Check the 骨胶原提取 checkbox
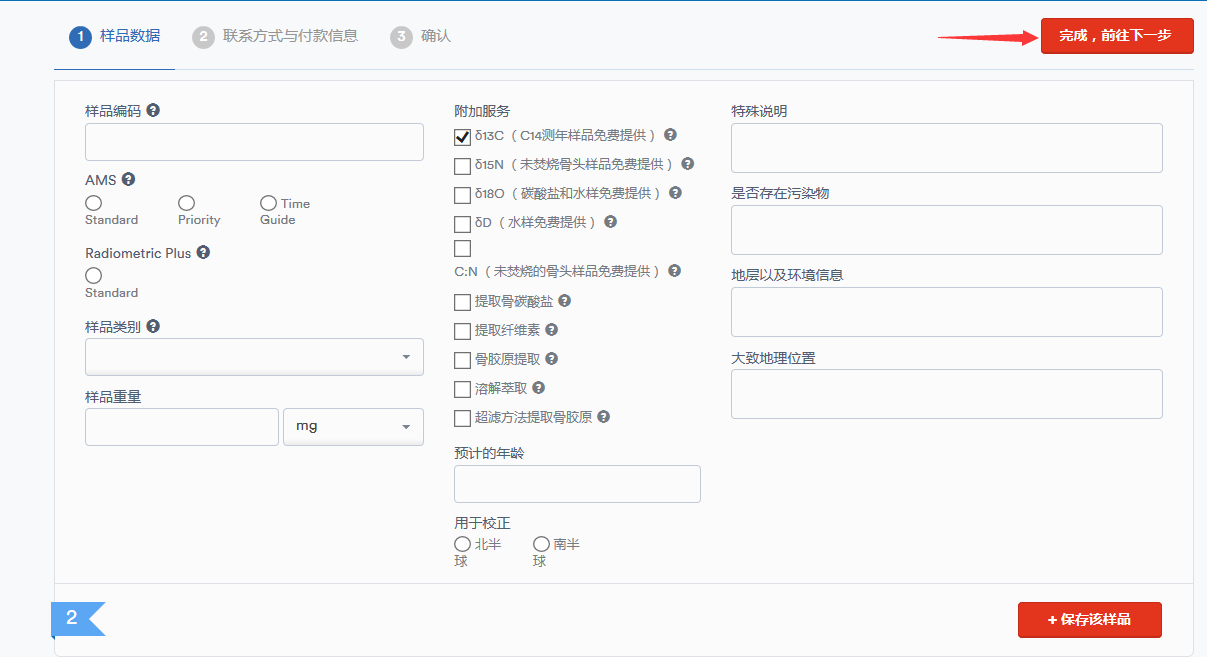 (462, 360)
